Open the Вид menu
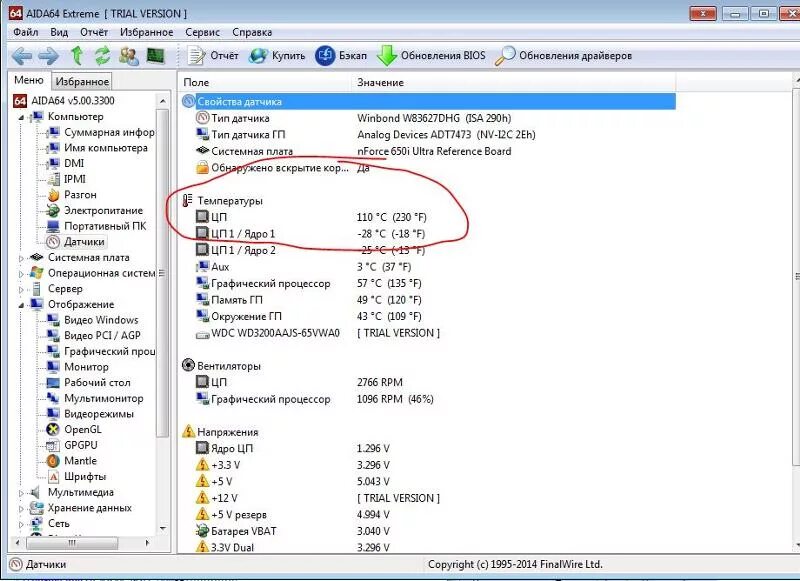Viewport: 800px width, 581px height. pos(59,32)
